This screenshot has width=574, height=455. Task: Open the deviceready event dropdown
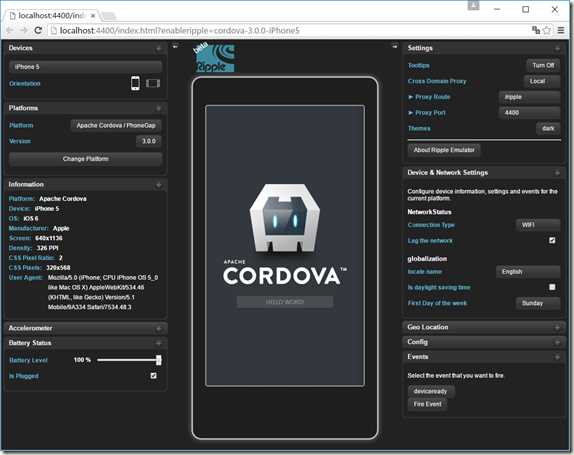[431, 391]
